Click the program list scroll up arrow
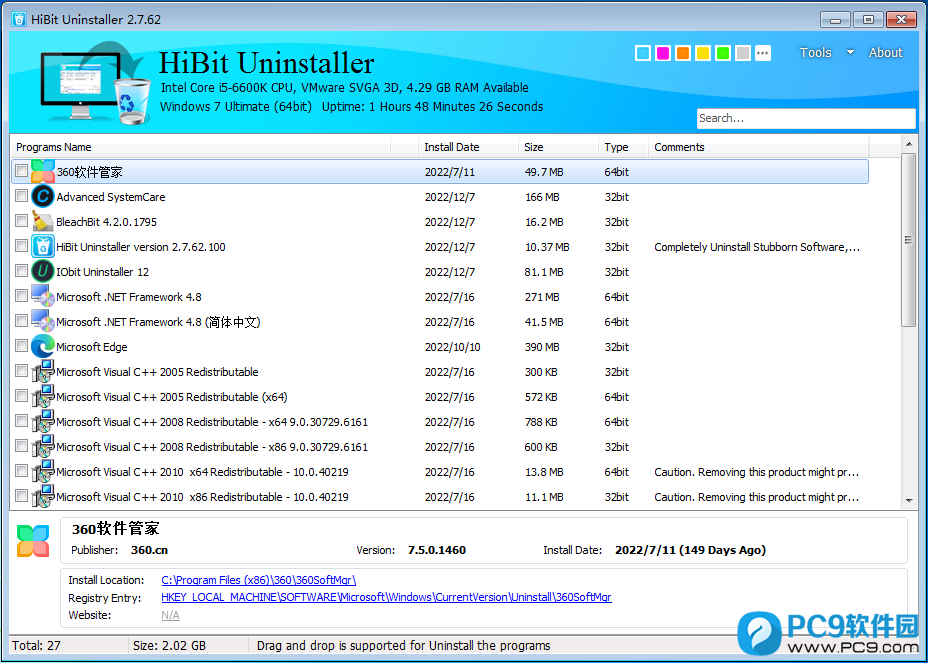 [909, 144]
